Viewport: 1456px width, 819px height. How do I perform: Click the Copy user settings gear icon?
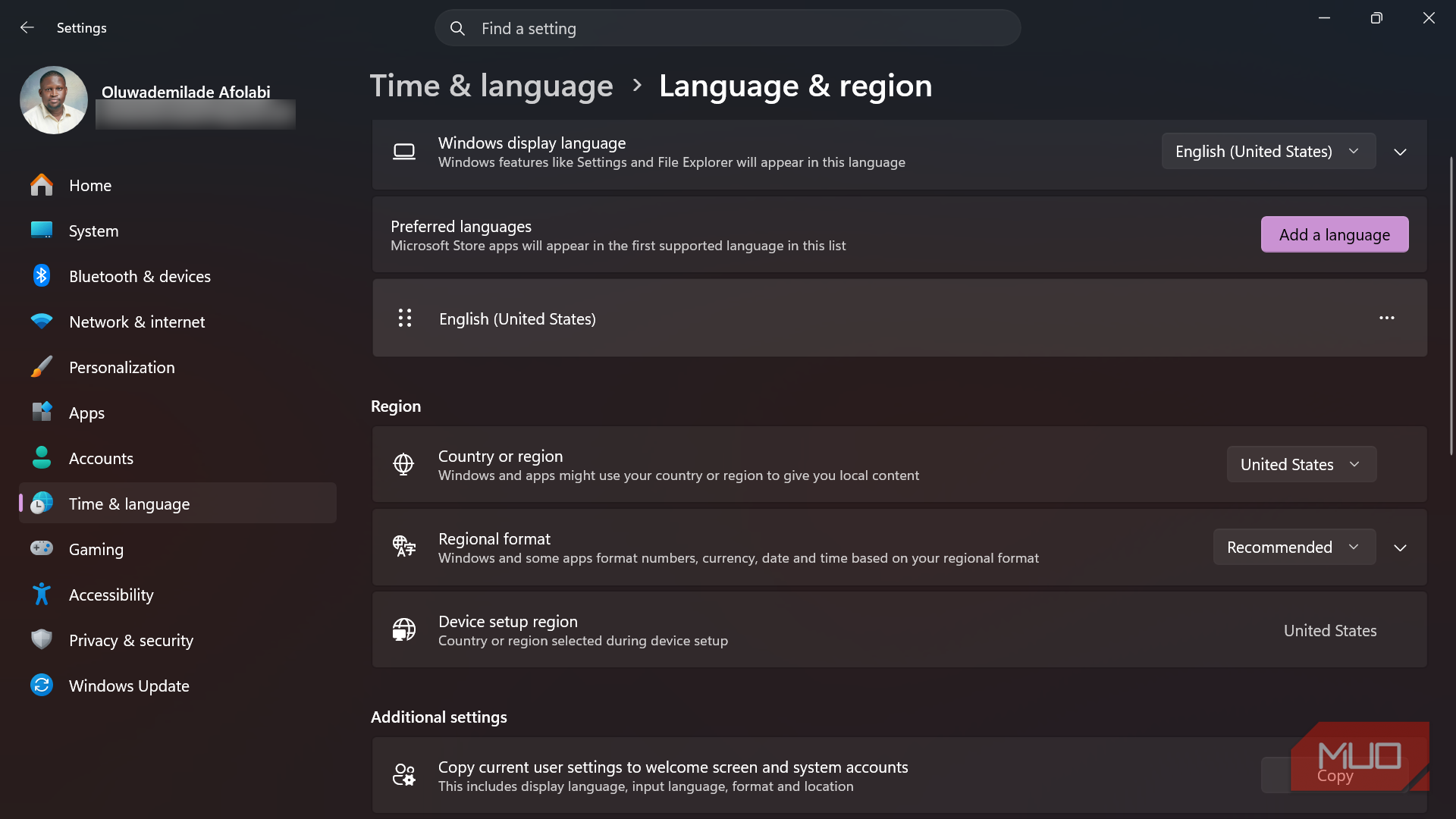tap(404, 775)
